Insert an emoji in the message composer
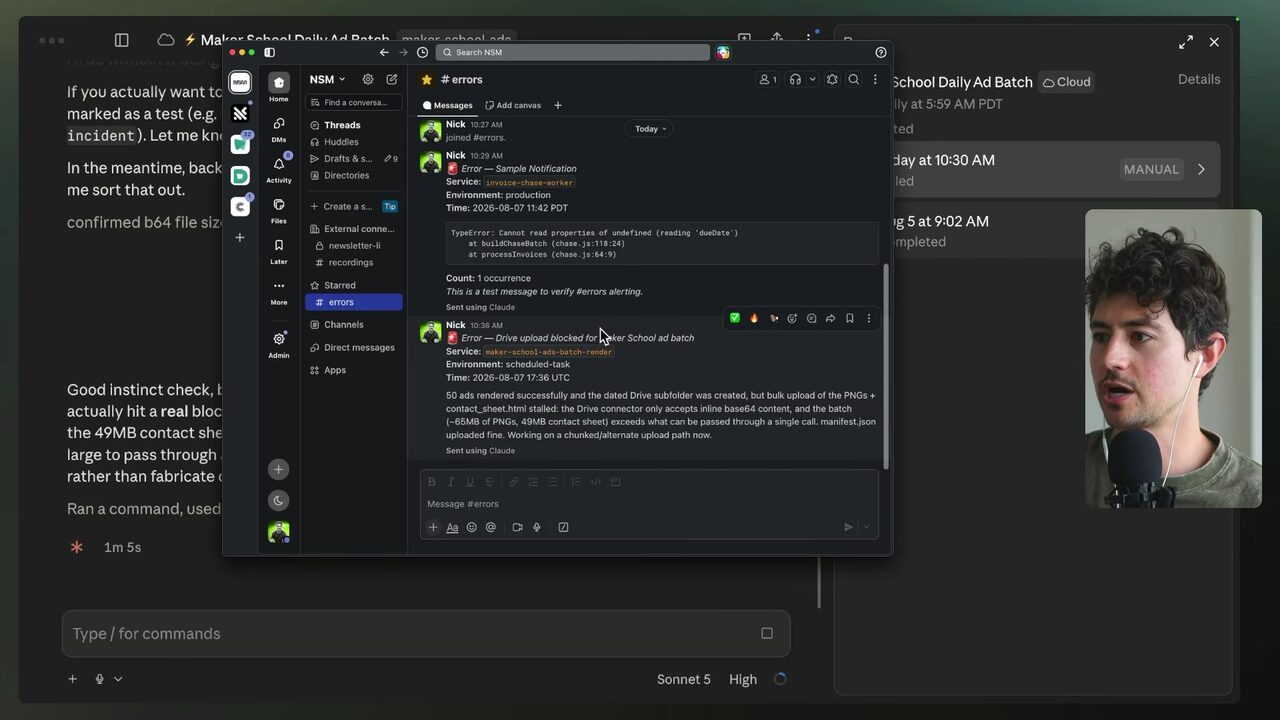 point(471,527)
